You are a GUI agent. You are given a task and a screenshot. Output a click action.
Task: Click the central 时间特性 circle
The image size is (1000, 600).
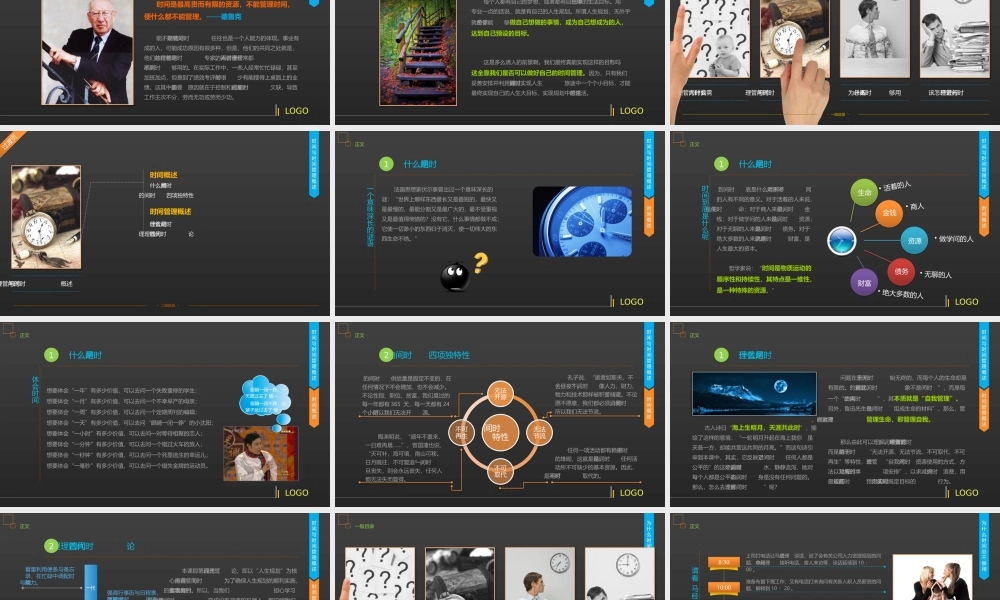click(x=500, y=432)
